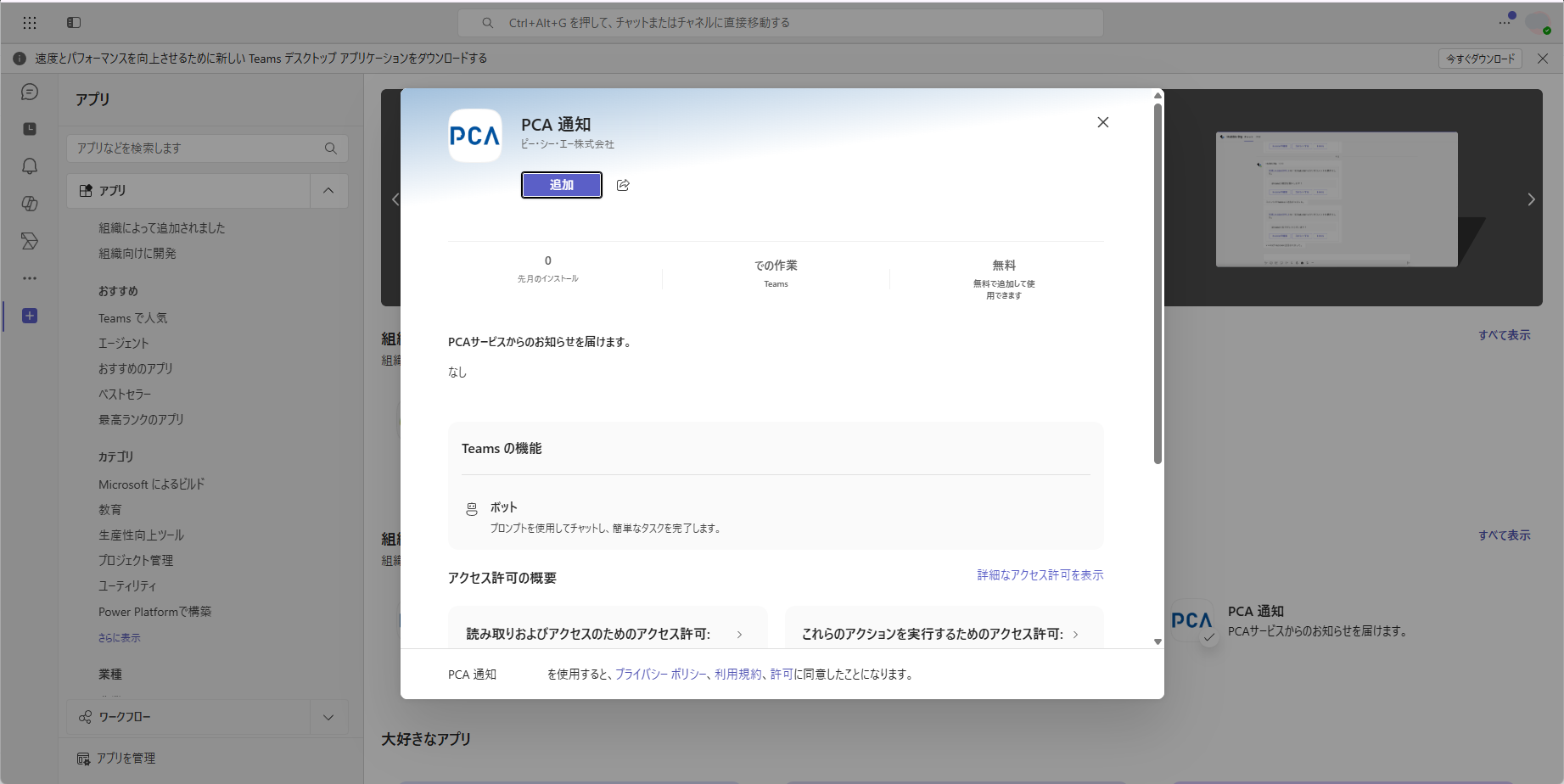The image size is (1564, 784).
Task: Open the Power Automate workflows rail icon
Action: click(30, 241)
